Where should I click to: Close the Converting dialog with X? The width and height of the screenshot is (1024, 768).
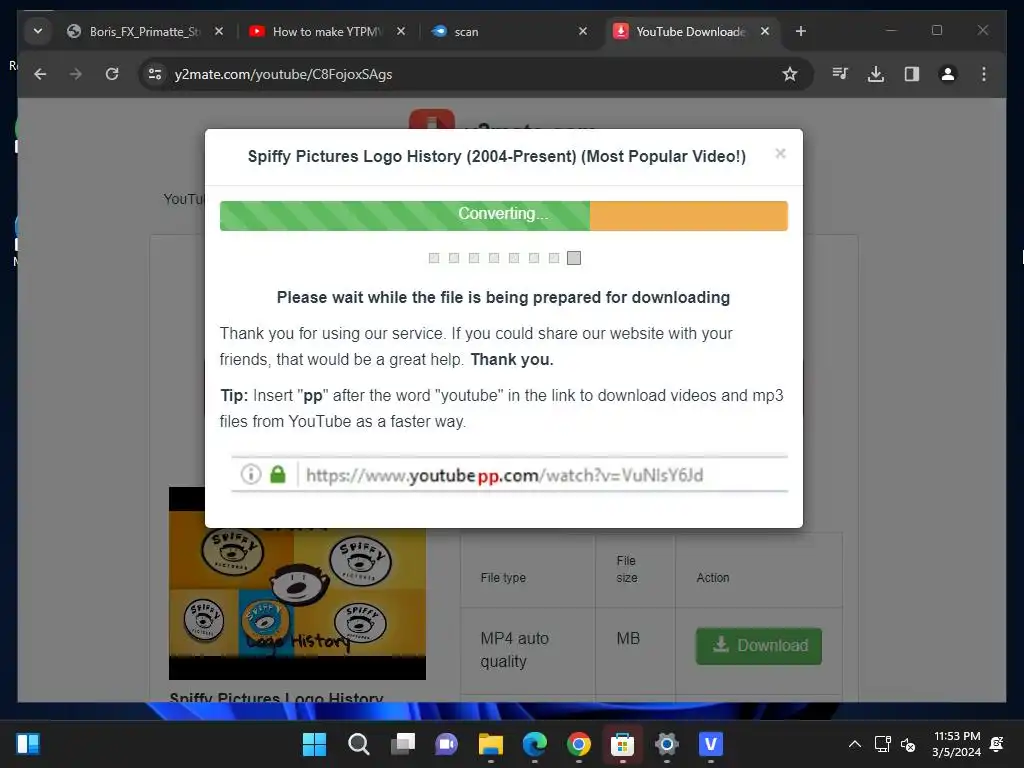(x=780, y=153)
